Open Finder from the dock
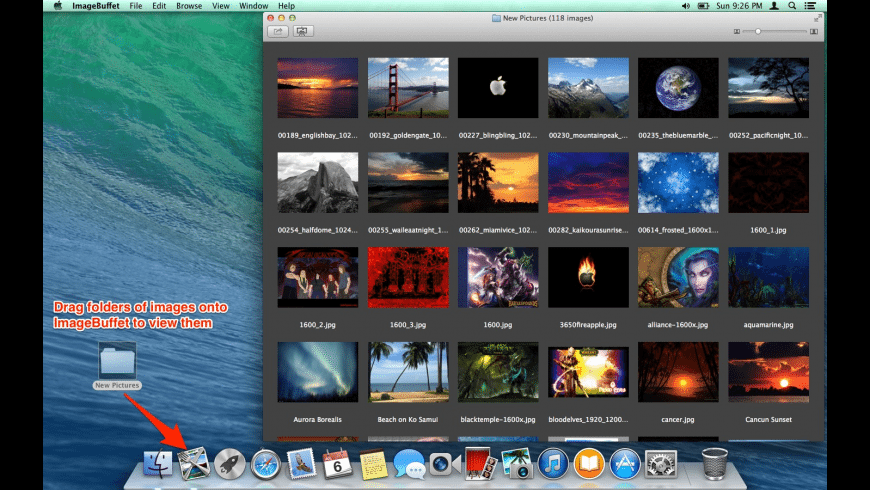The image size is (870, 490). coord(158,463)
